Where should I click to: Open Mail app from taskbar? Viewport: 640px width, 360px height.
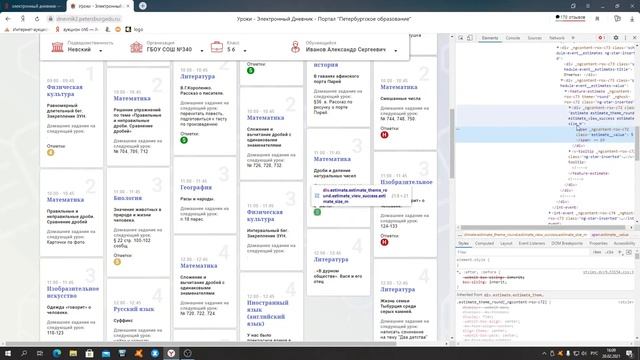click(x=106, y=353)
